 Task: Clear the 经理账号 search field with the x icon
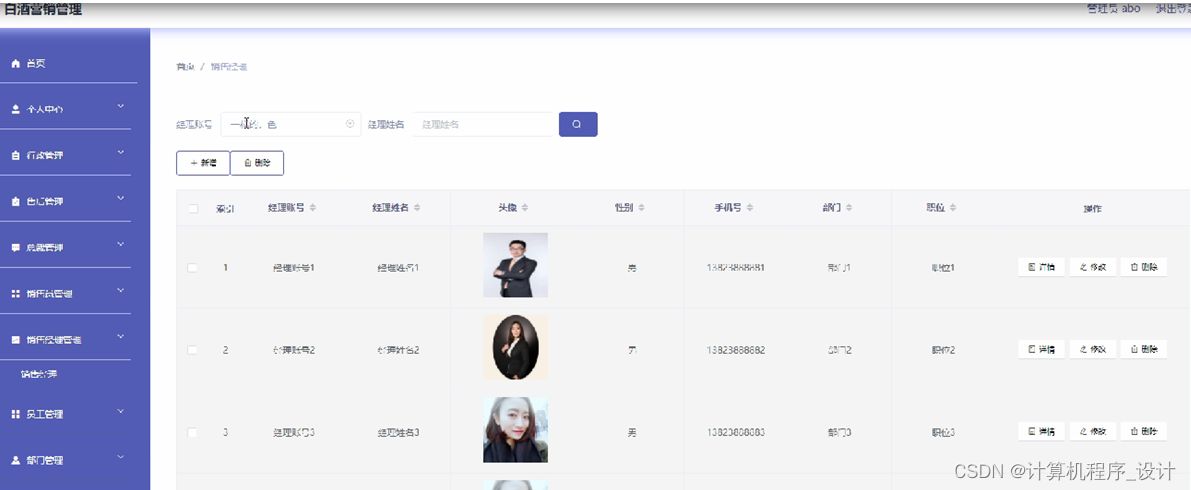click(x=350, y=124)
